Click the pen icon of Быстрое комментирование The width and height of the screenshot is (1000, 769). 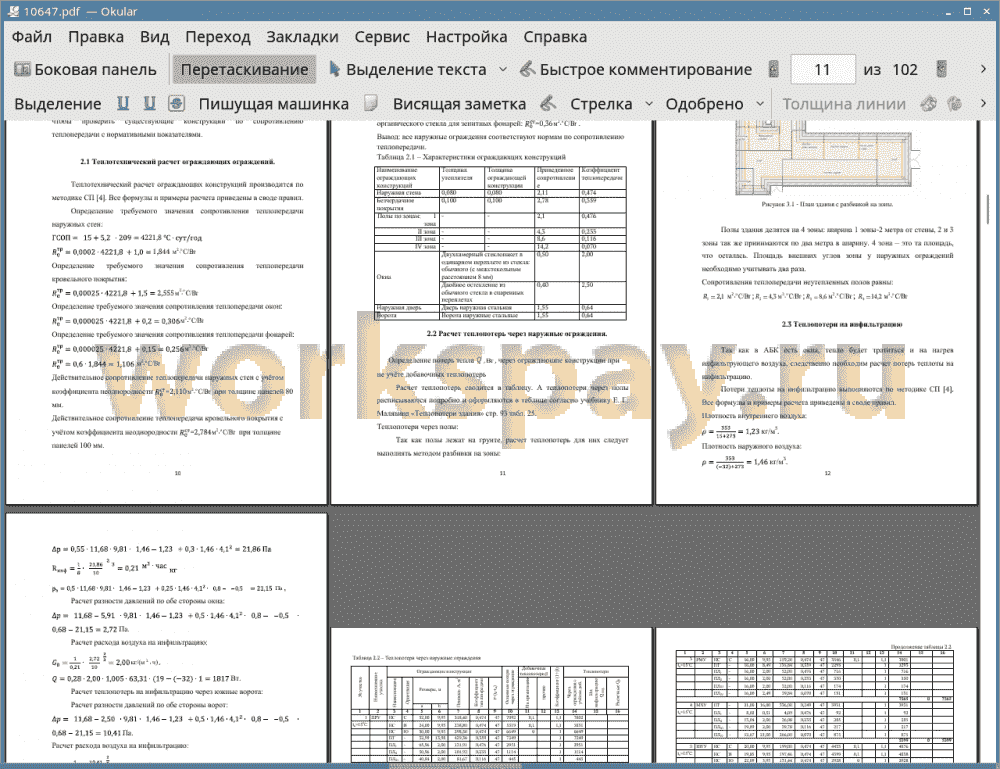[527, 69]
